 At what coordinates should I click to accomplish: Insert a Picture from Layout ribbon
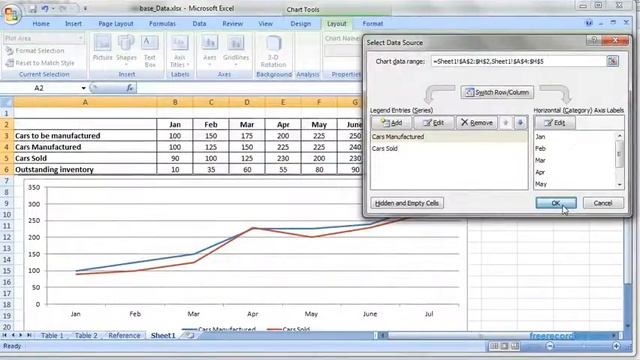pyautogui.click(x=102, y=48)
